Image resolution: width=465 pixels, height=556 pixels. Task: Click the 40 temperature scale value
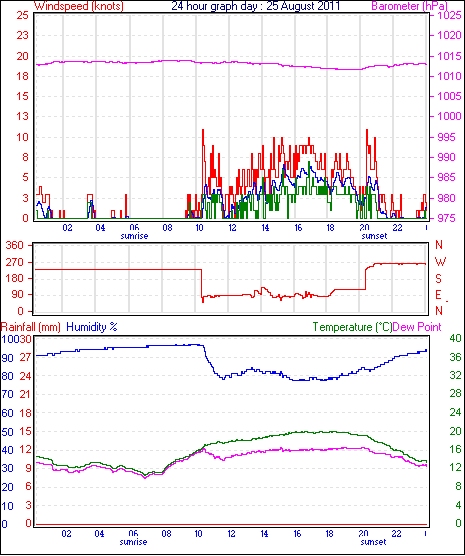point(455,338)
